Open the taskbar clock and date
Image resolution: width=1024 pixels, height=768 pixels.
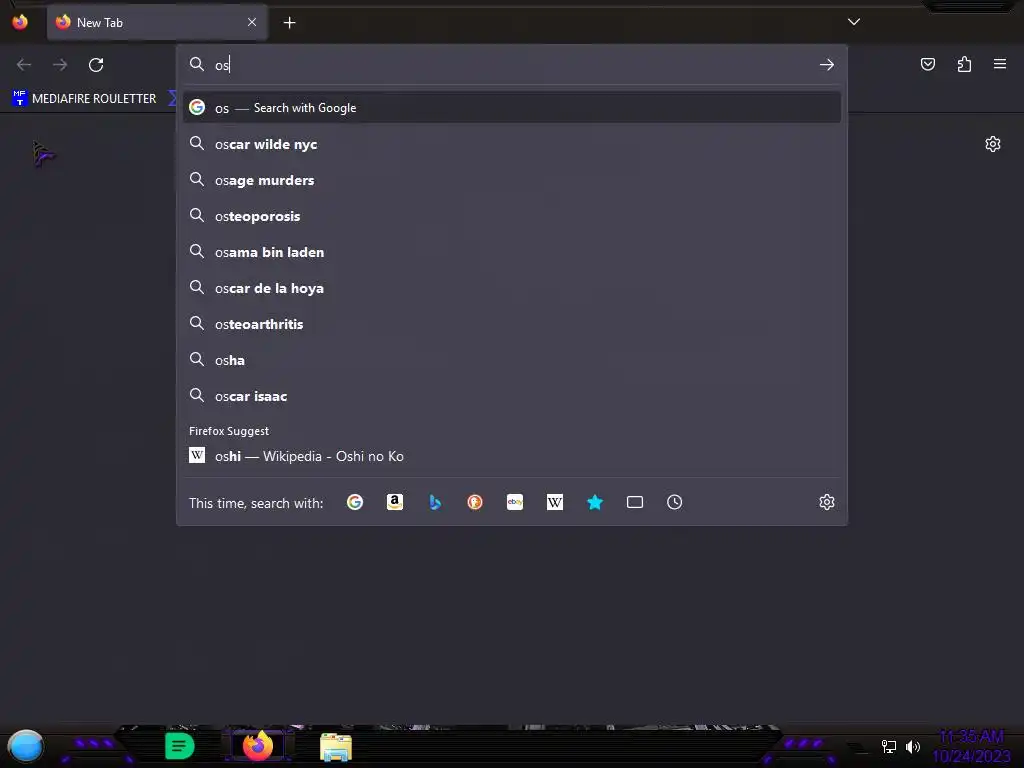pyautogui.click(x=971, y=746)
